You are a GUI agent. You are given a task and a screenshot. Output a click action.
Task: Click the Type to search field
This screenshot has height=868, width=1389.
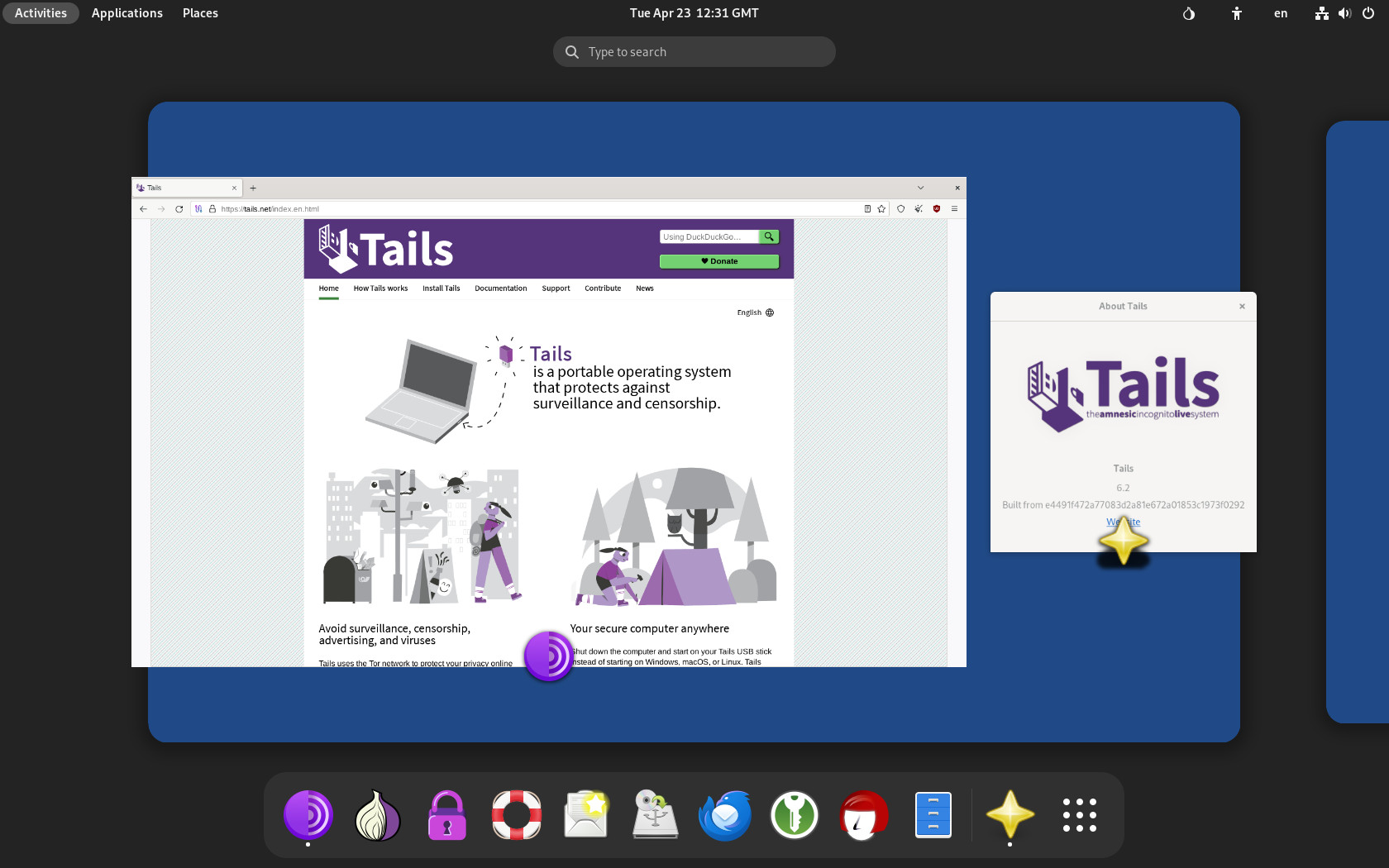694,51
